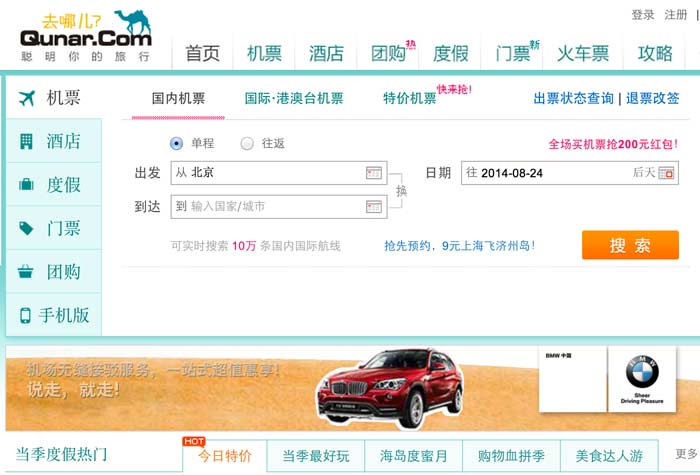This screenshot has height=475, width=700.
Task: Click 抢先预约 9元上海飞济州岛 link
Action: (x=460, y=246)
